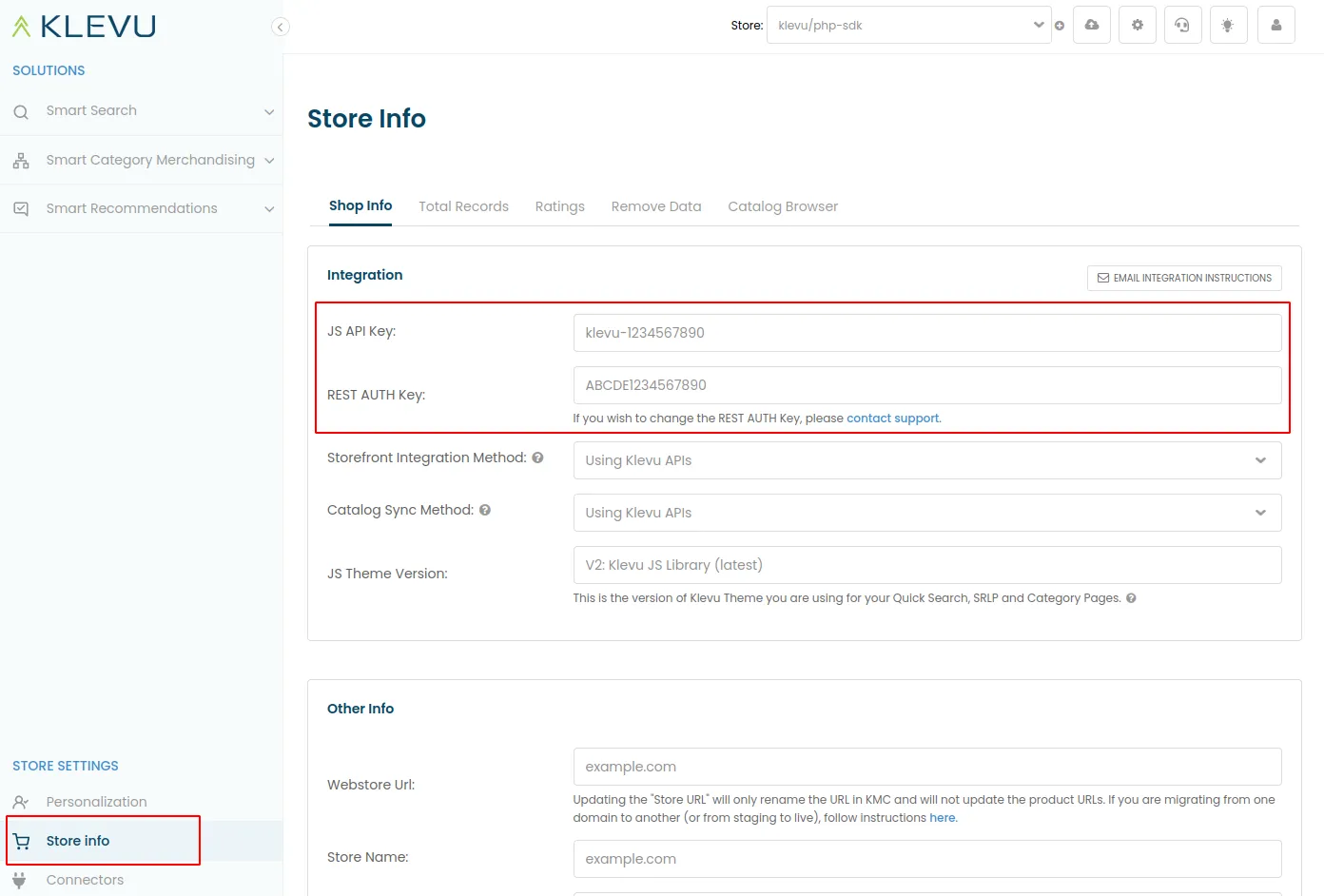The image size is (1324, 896).
Task: Click the Klevu logo
Action: point(84,27)
